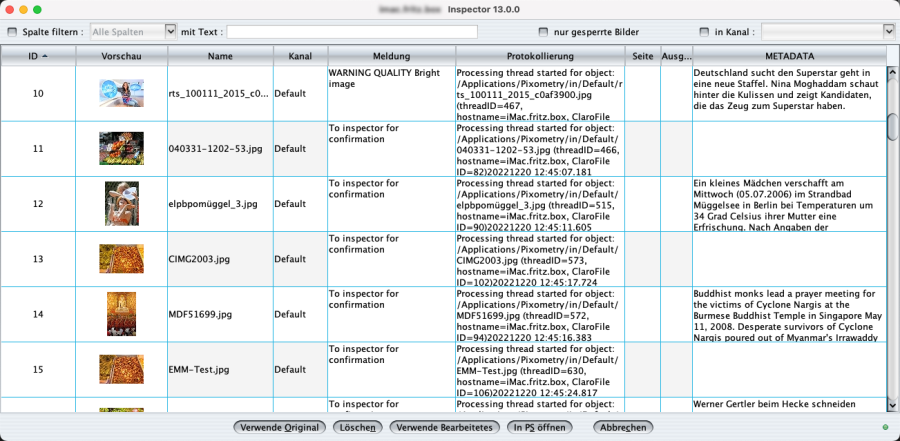The image size is (900, 441).
Task: Click the Abbrechen button
Action: (623, 427)
